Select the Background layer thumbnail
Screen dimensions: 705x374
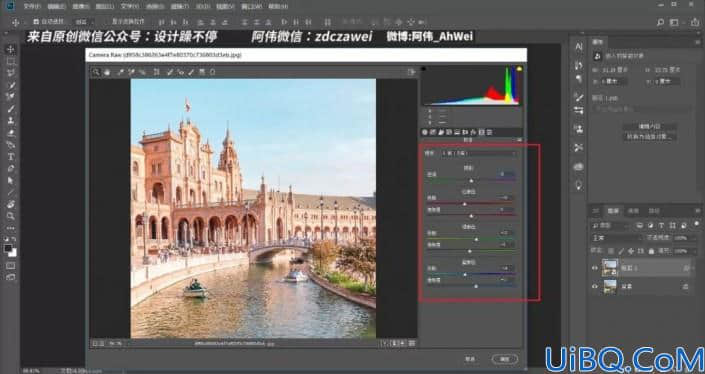[x=610, y=286]
